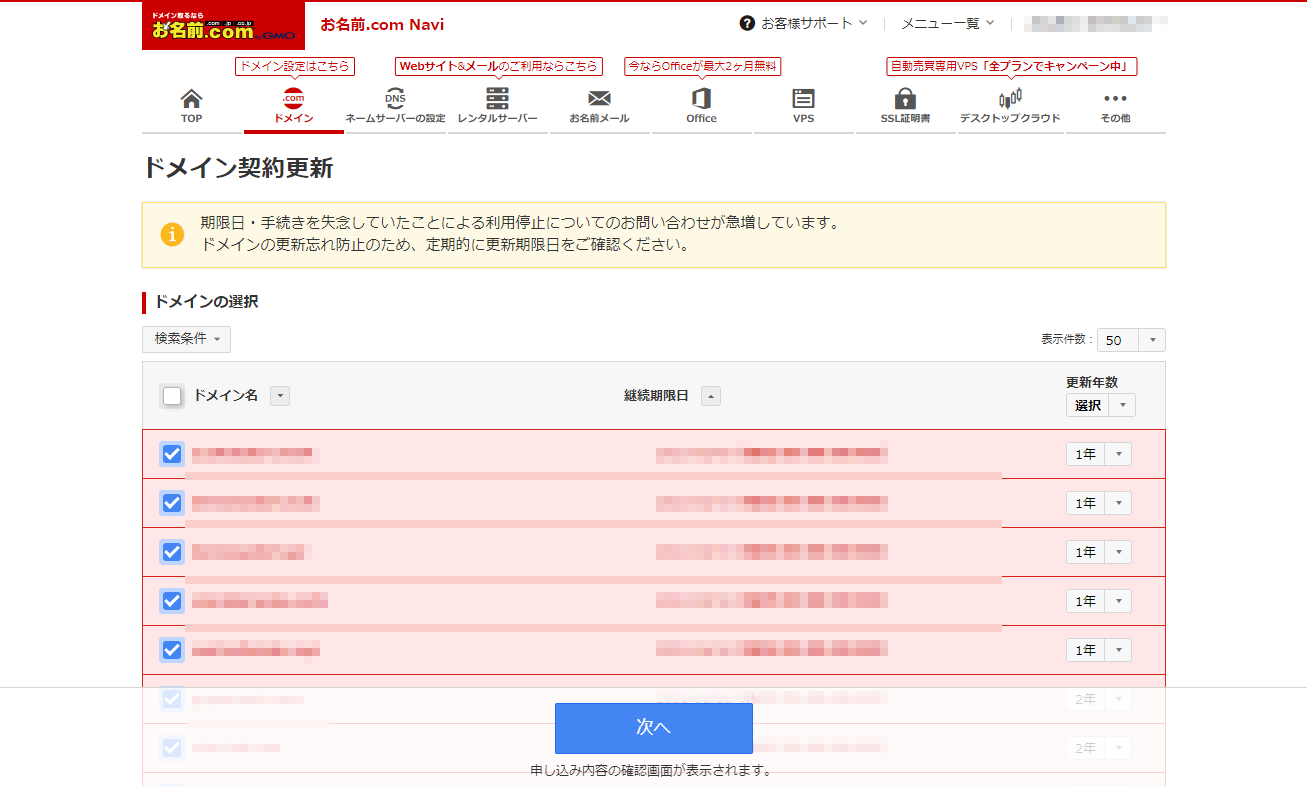
Task: Open the メニュー一覧 menu
Action: 947,23
